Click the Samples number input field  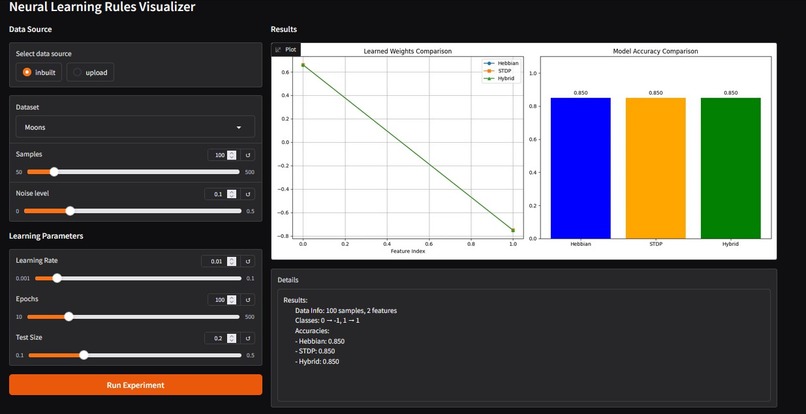pos(223,155)
